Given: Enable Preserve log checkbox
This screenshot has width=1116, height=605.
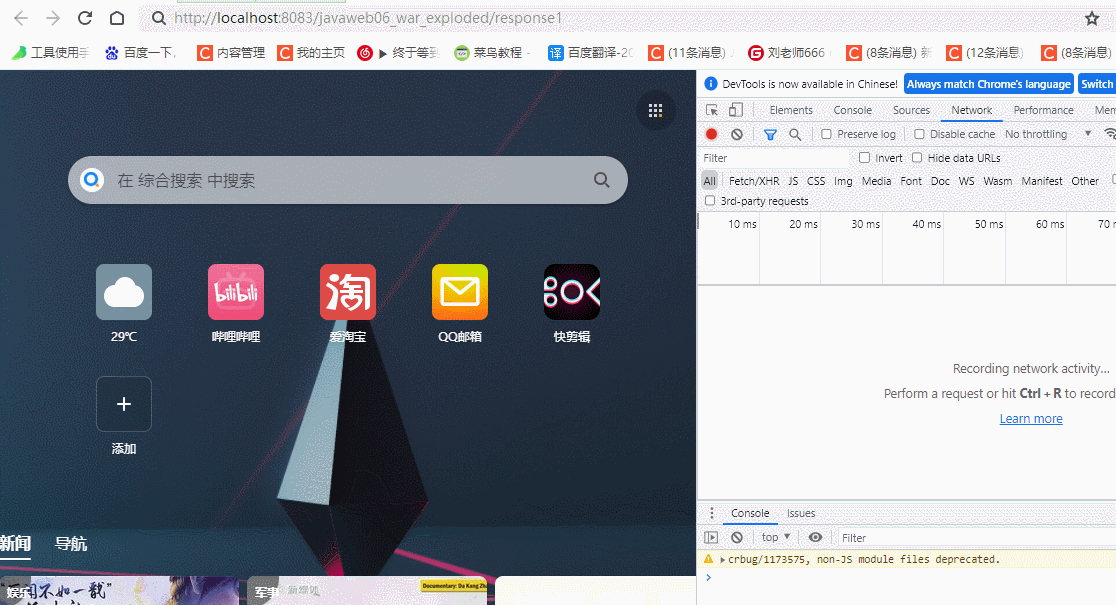Looking at the screenshot, I should coord(826,134).
